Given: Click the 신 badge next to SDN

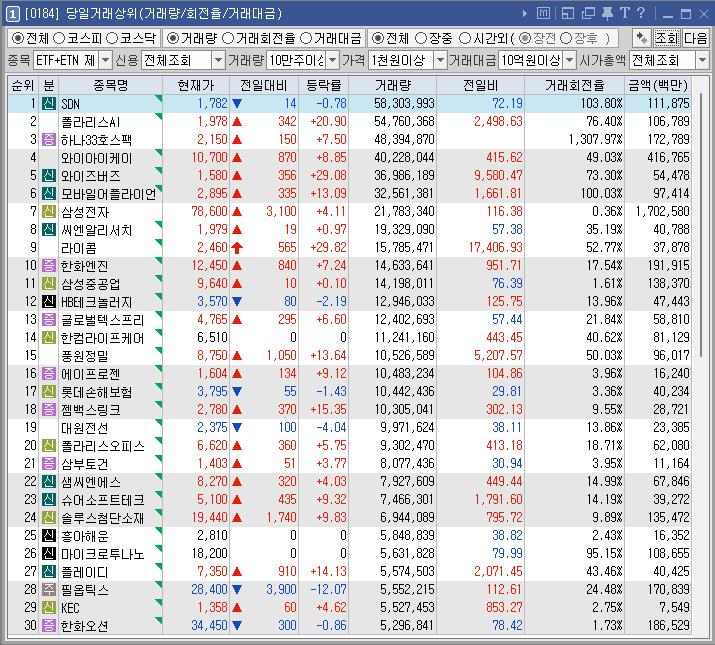Looking at the screenshot, I should 49,104.
